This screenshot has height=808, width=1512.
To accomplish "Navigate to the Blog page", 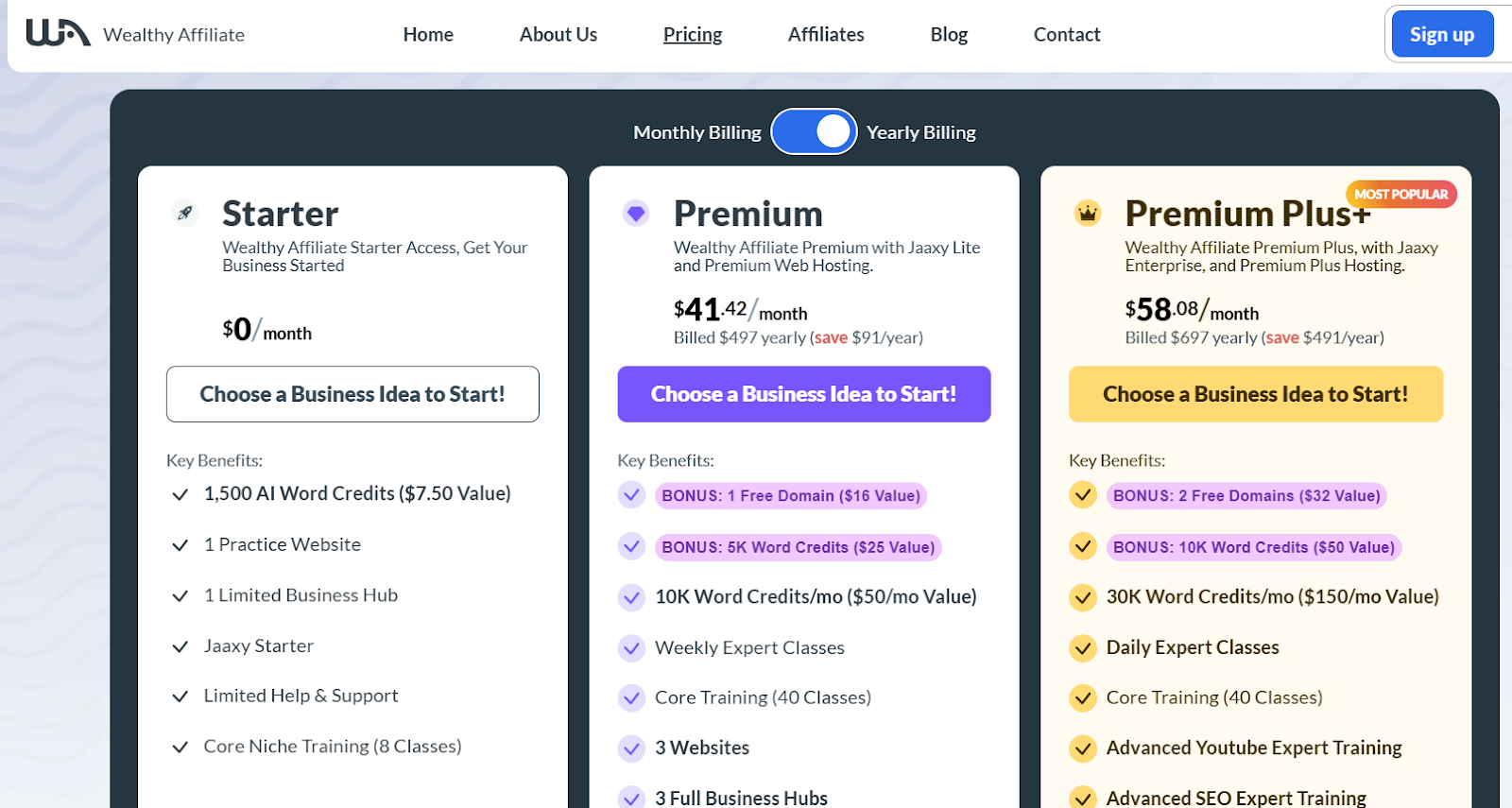I will coord(949,35).
